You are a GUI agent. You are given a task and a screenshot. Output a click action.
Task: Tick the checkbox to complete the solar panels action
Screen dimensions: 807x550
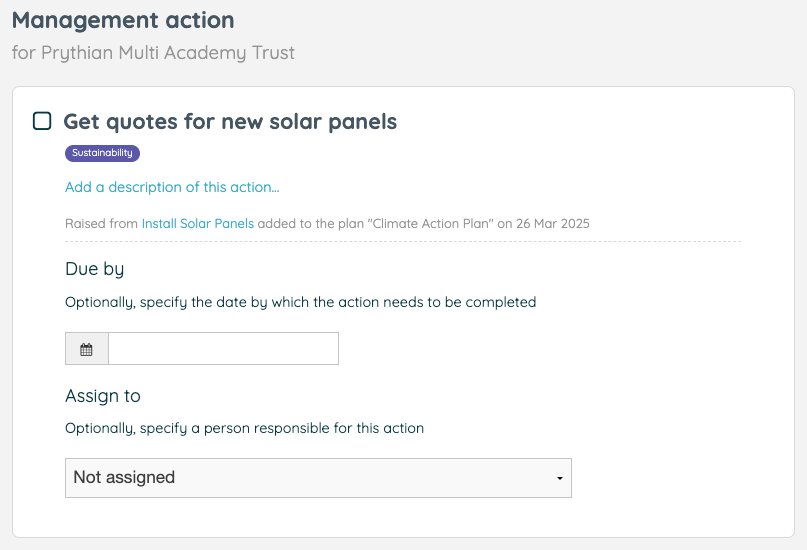42,121
